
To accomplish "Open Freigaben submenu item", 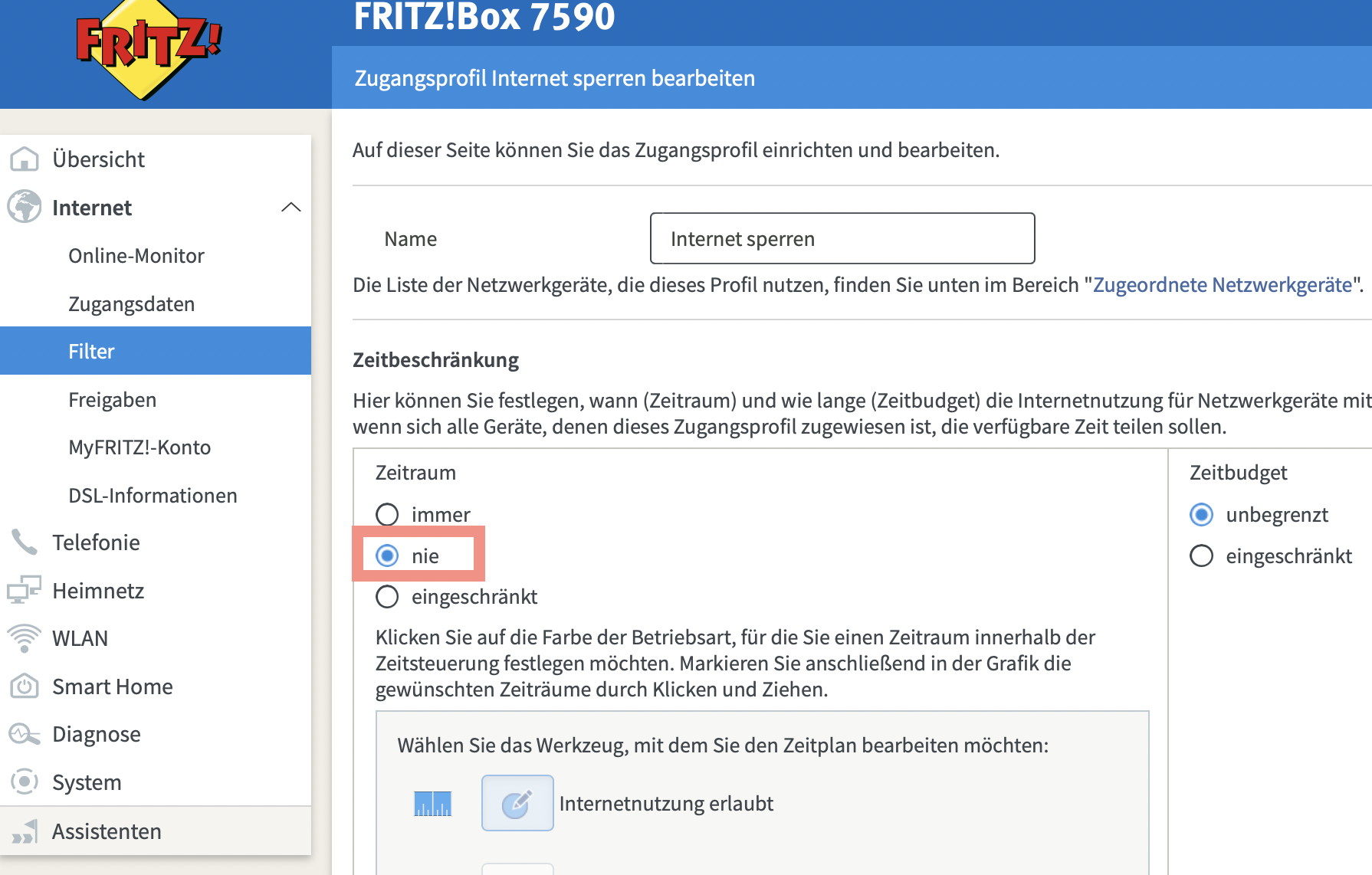I will click(x=156, y=399).
